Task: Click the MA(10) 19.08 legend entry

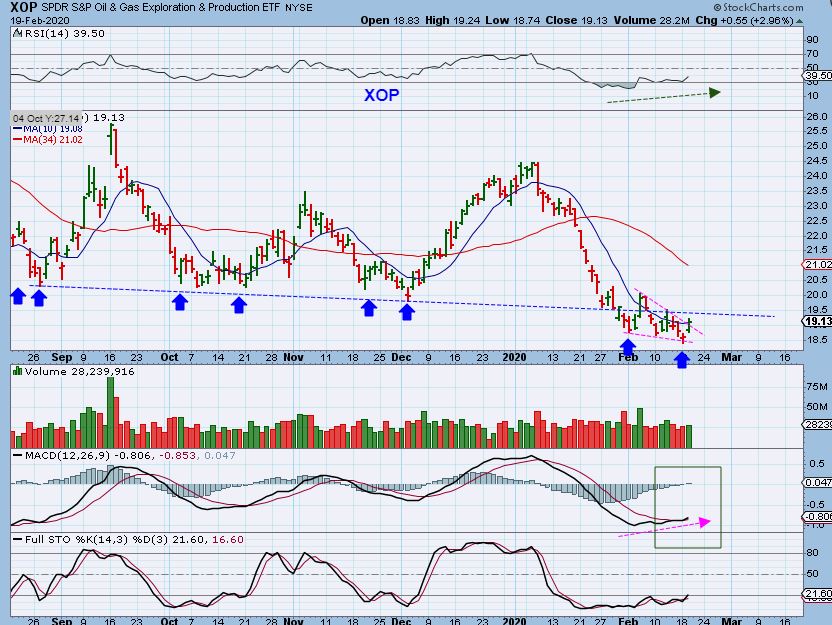Action: [47, 128]
